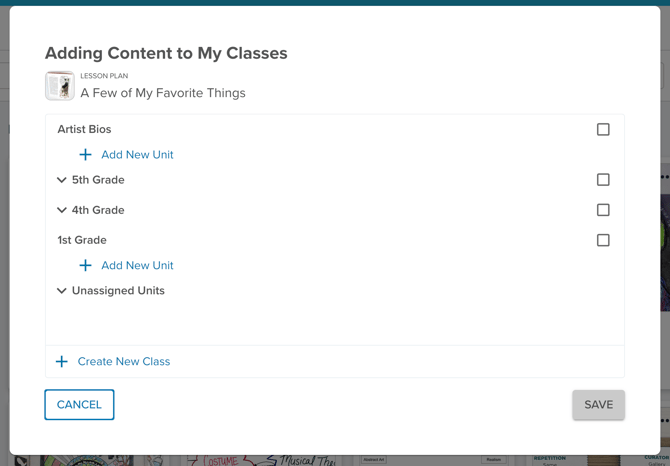Click the 5th Grade class label
The image size is (670, 466).
click(x=98, y=180)
